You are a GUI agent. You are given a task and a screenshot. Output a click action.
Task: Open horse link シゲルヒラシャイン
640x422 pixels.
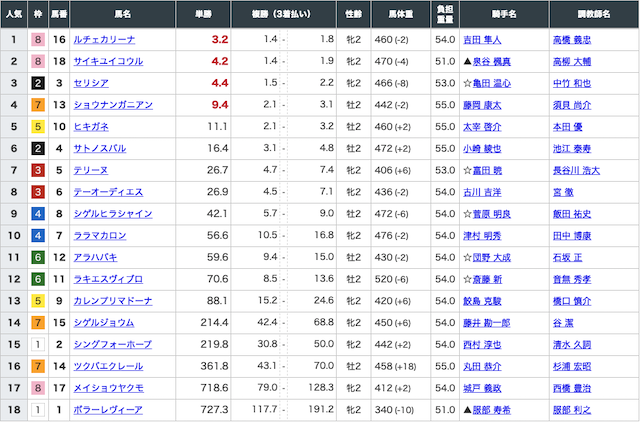tap(113, 214)
